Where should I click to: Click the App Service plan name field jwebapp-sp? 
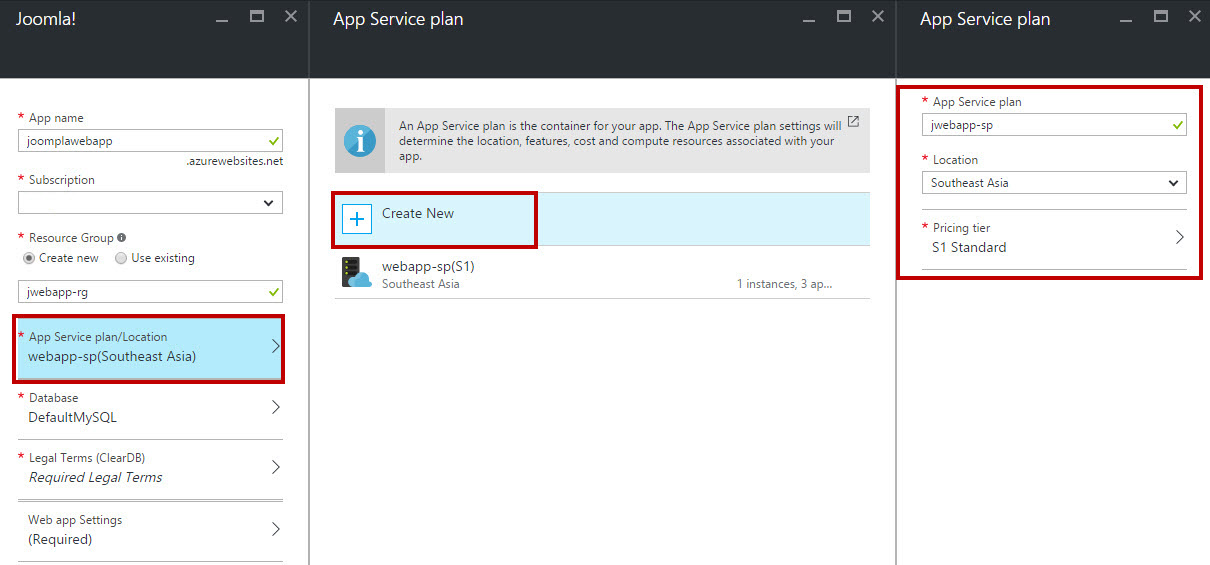click(1054, 125)
